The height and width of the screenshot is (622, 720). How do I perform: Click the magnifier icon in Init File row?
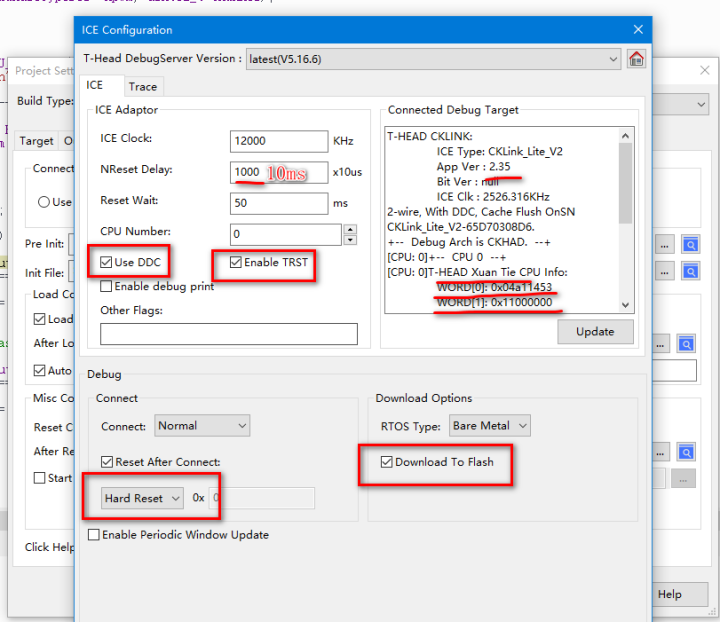tap(688, 273)
